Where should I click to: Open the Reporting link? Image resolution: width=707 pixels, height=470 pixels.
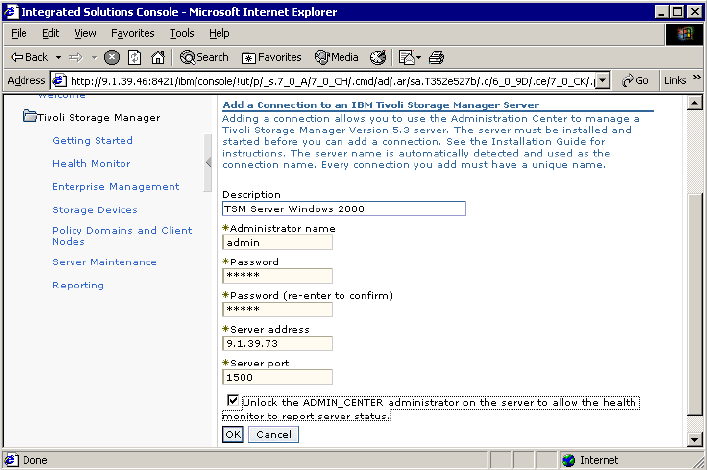78,285
